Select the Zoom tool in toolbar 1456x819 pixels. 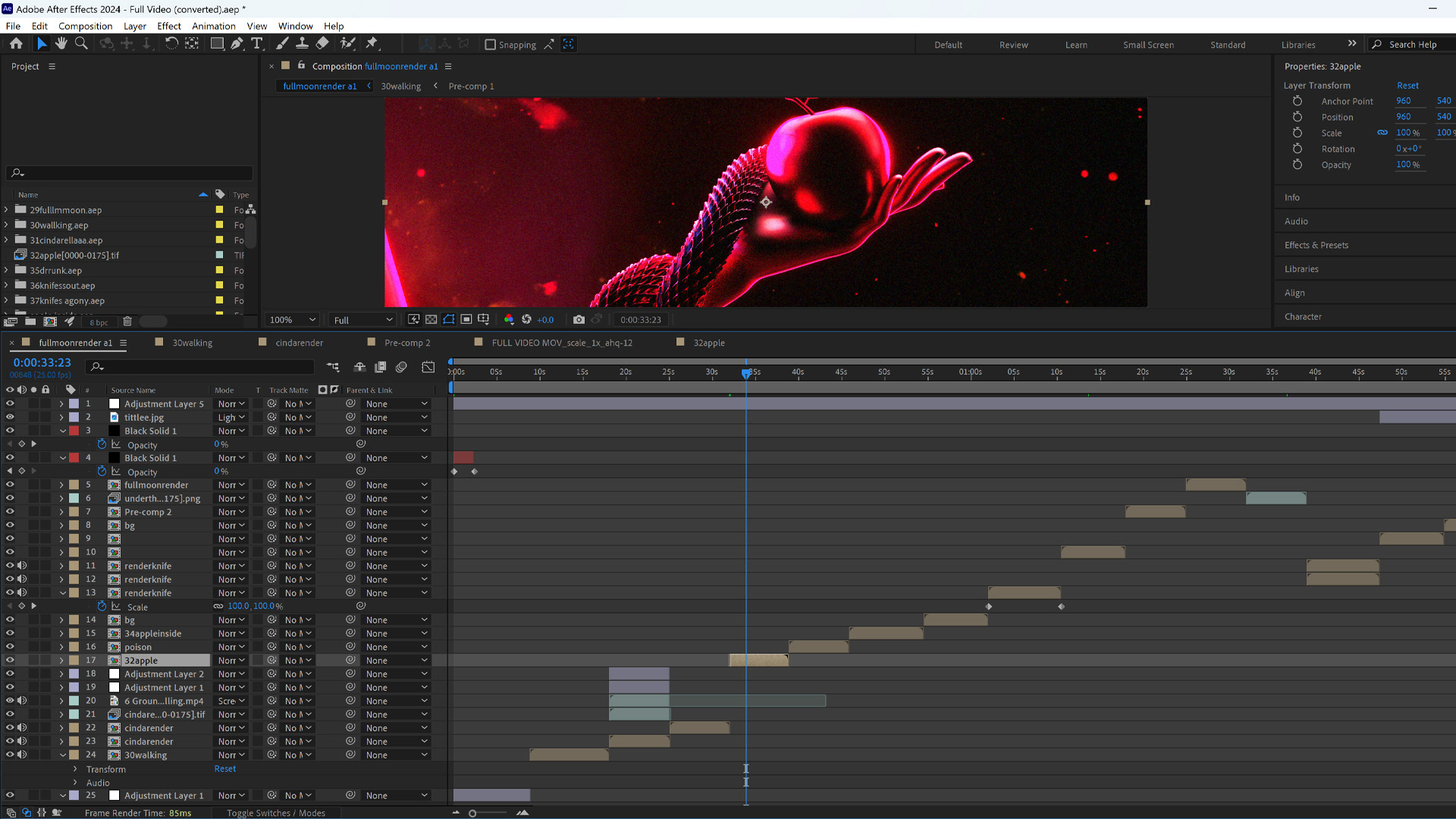[81, 44]
